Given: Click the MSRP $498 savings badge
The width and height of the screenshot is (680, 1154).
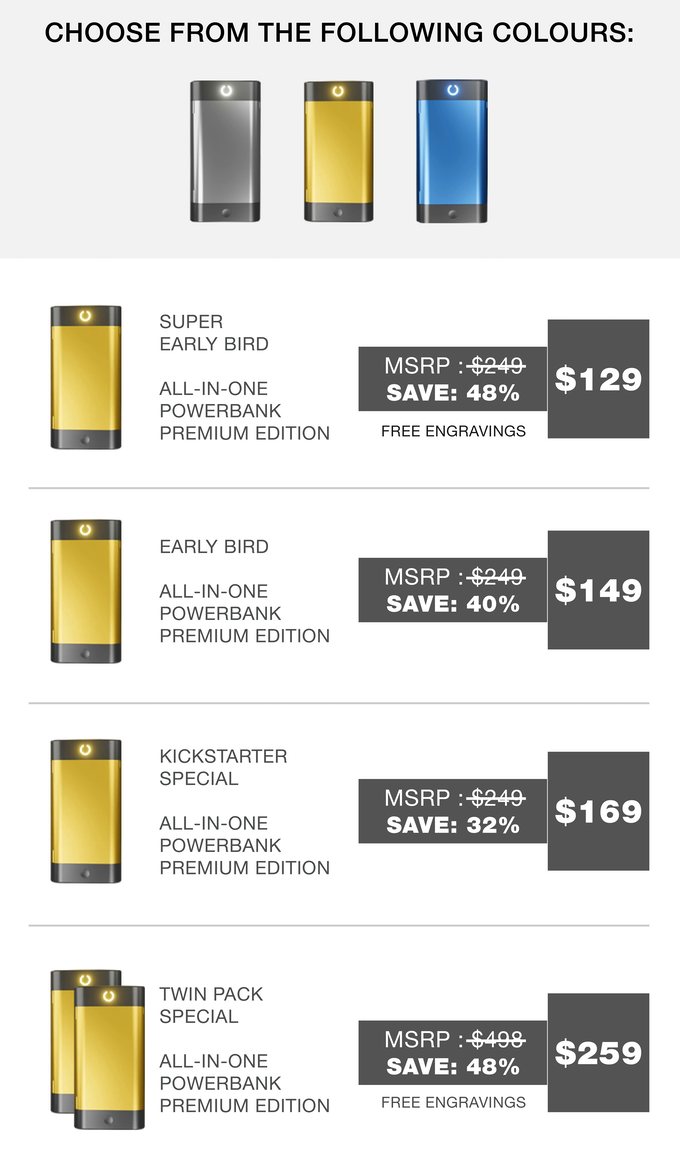Looking at the screenshot, I should (x=453, y=1052).
